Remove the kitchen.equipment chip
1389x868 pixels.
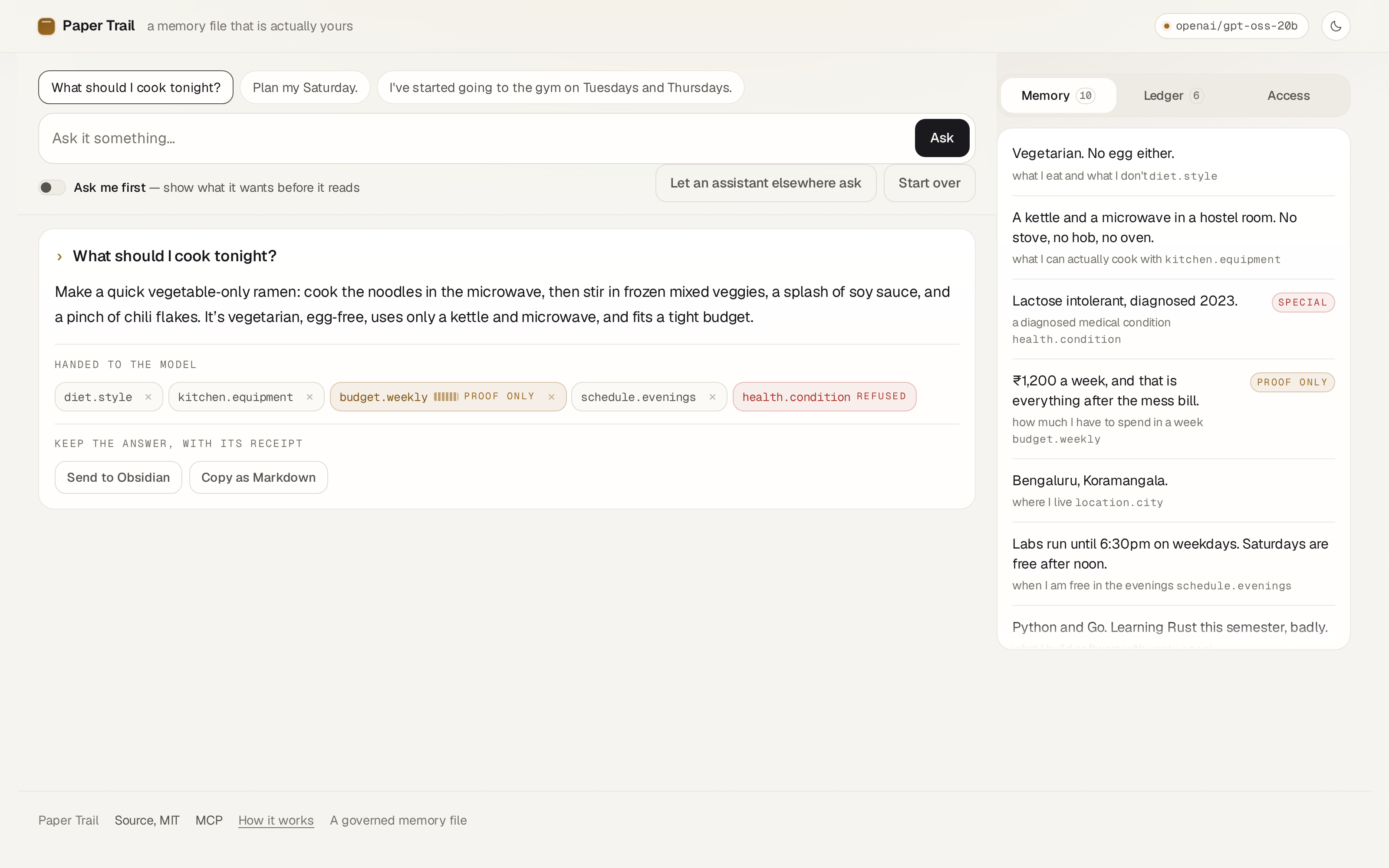point(310,397)
